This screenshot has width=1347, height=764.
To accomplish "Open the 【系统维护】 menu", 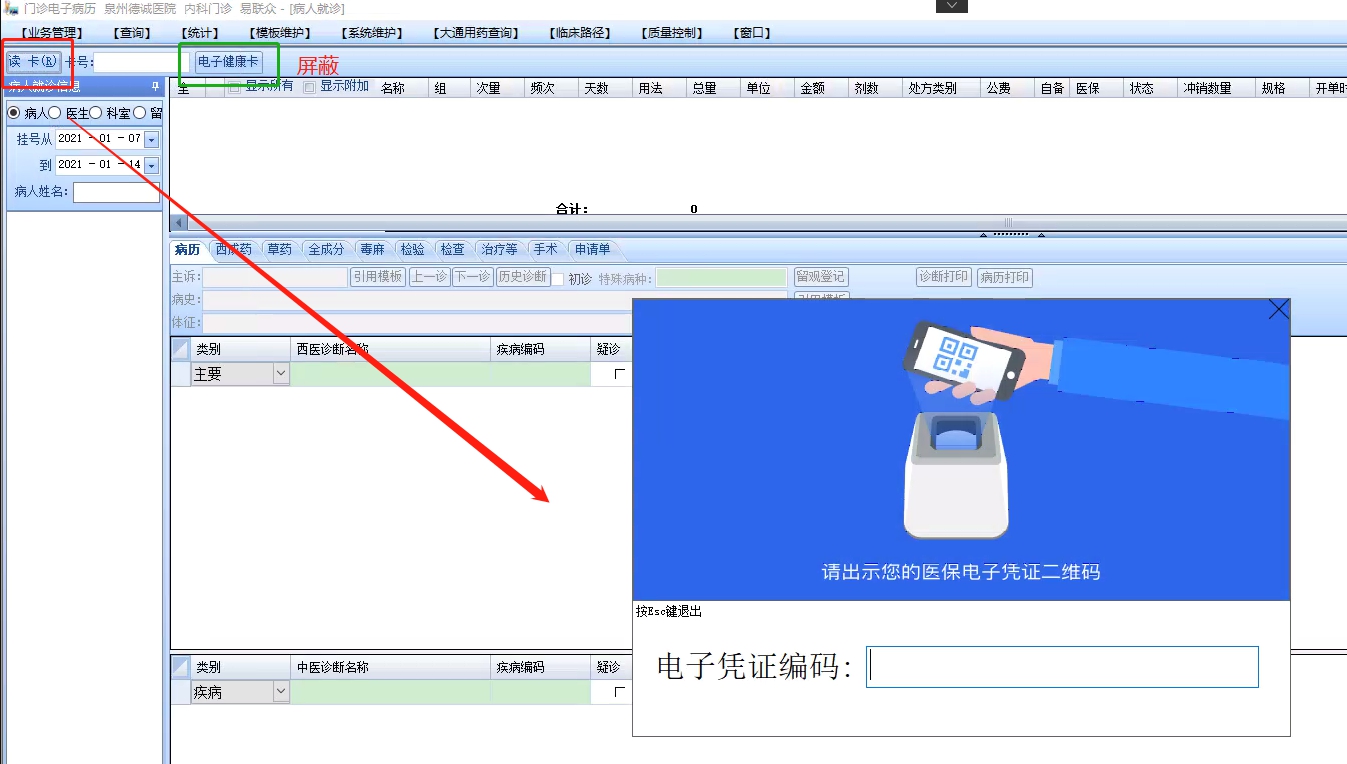I will click(x=372, y=33).
